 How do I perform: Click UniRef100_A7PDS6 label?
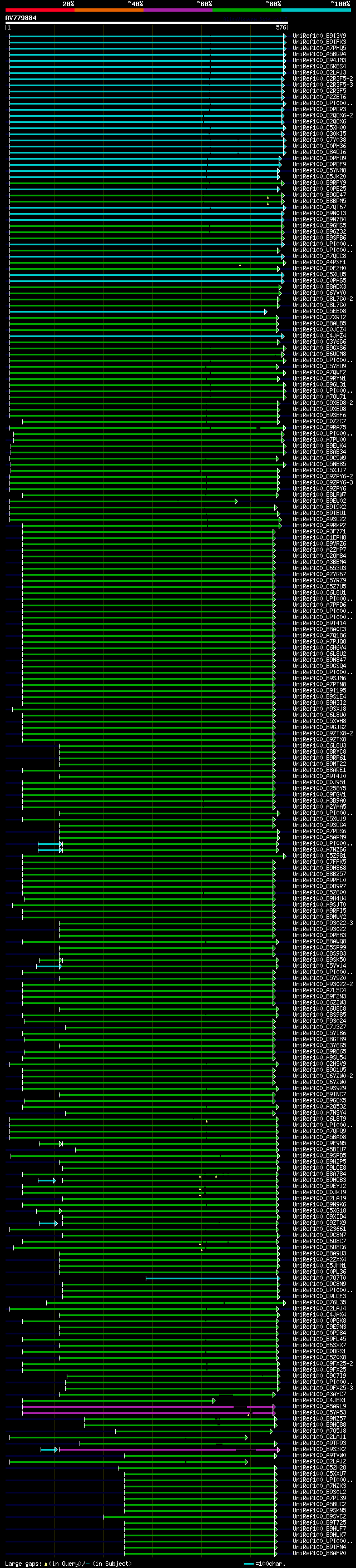(x=319, y=831)
